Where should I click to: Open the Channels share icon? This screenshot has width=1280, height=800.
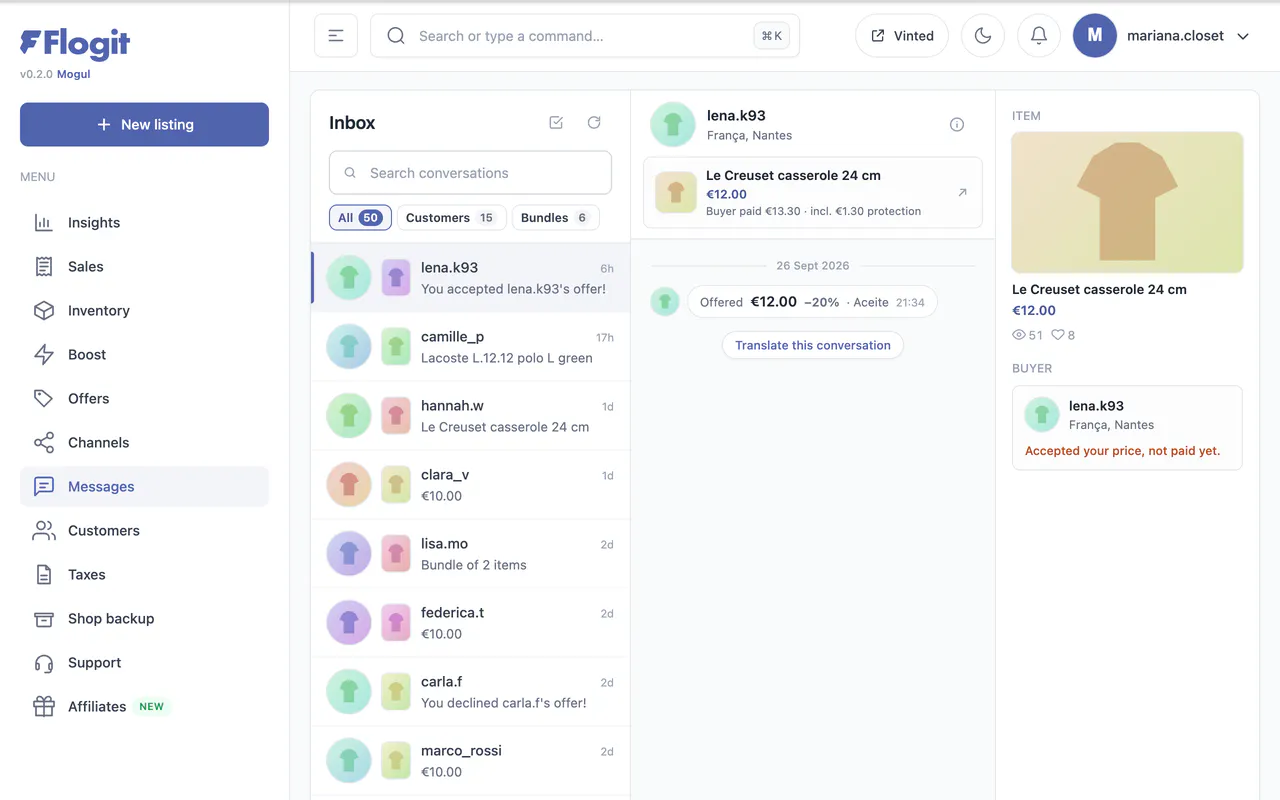[x=44, y=443]
